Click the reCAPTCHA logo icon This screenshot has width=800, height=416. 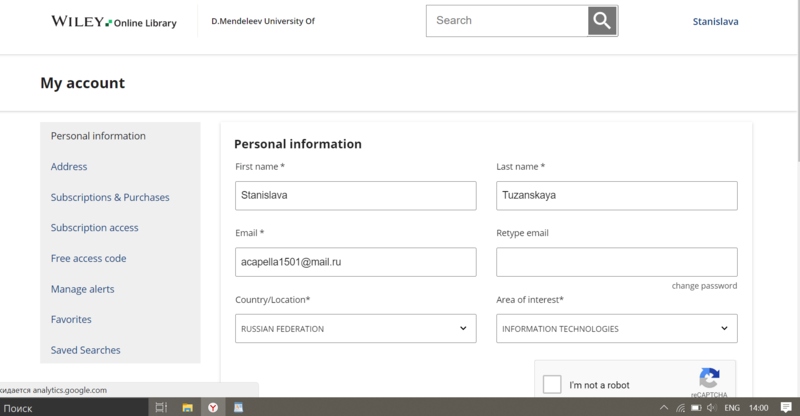pos(709,378)
